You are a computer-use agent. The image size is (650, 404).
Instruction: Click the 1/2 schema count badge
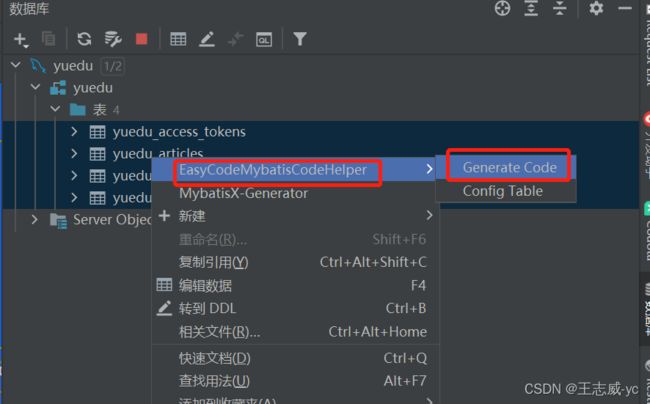pos(113,66)
